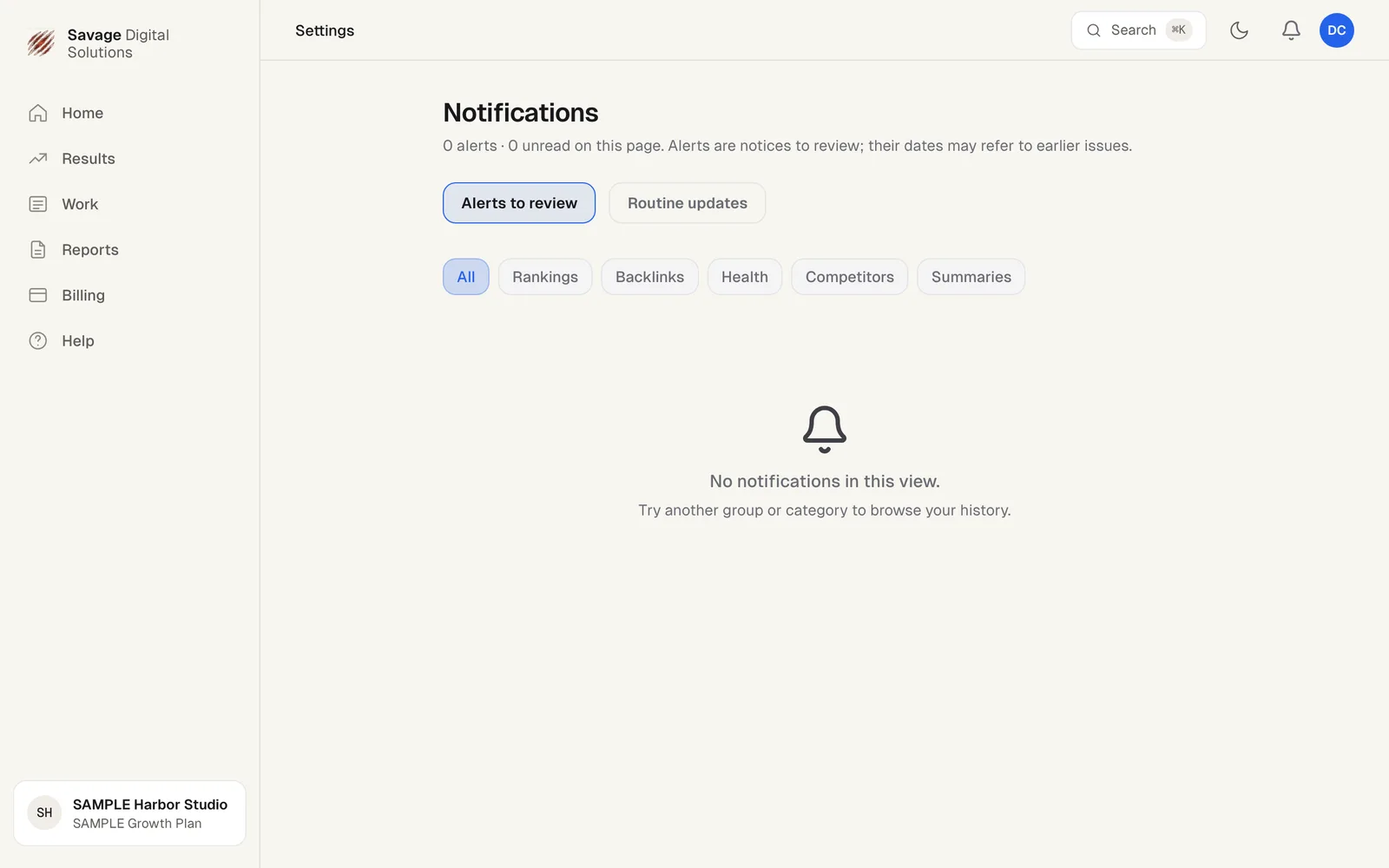The height and width of the screenshot is (868, 1389).
Task: Click the Help question-mark icon
Action: coord(38,341)
